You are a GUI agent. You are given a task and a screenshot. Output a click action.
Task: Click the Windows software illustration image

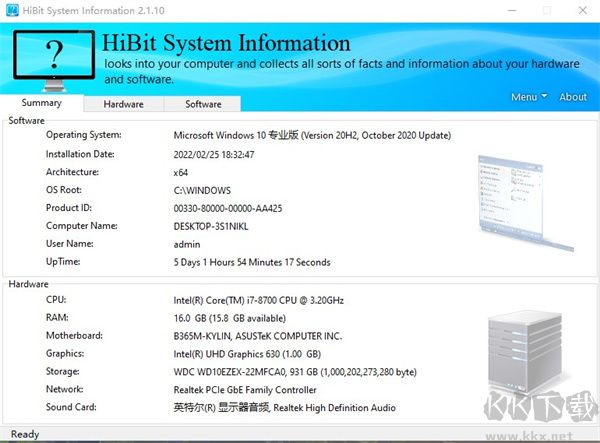526,203
